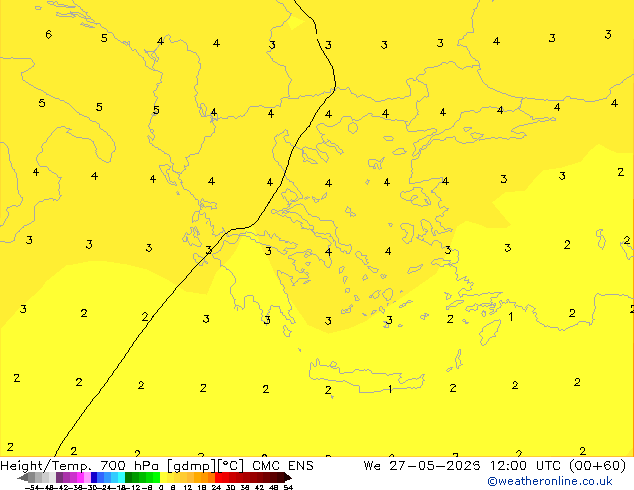The image size is (634, 490).
Task: Click the '0' label under the color scale
Action: (161, 488)
